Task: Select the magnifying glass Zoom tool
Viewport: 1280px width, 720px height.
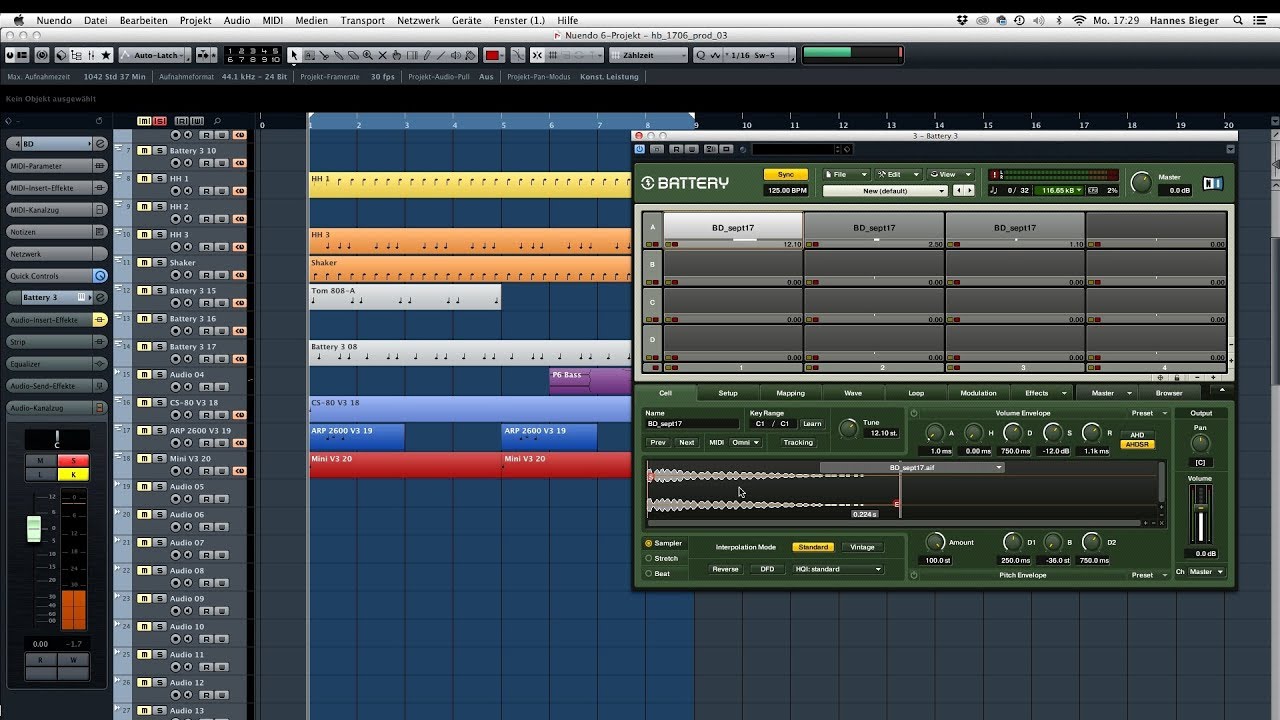Action: click(x=368, y=55)
